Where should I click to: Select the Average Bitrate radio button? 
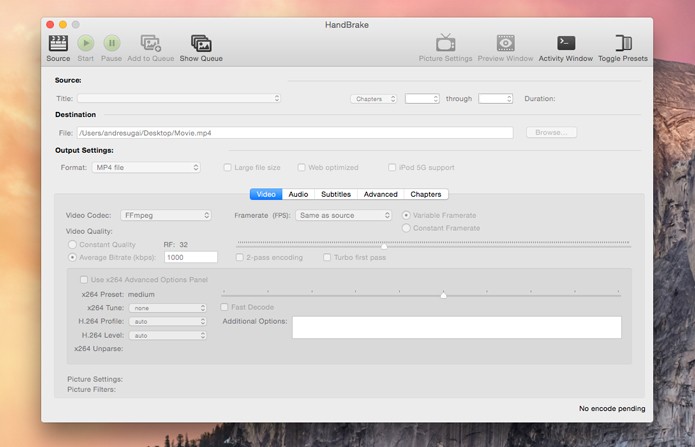(72, 257)
